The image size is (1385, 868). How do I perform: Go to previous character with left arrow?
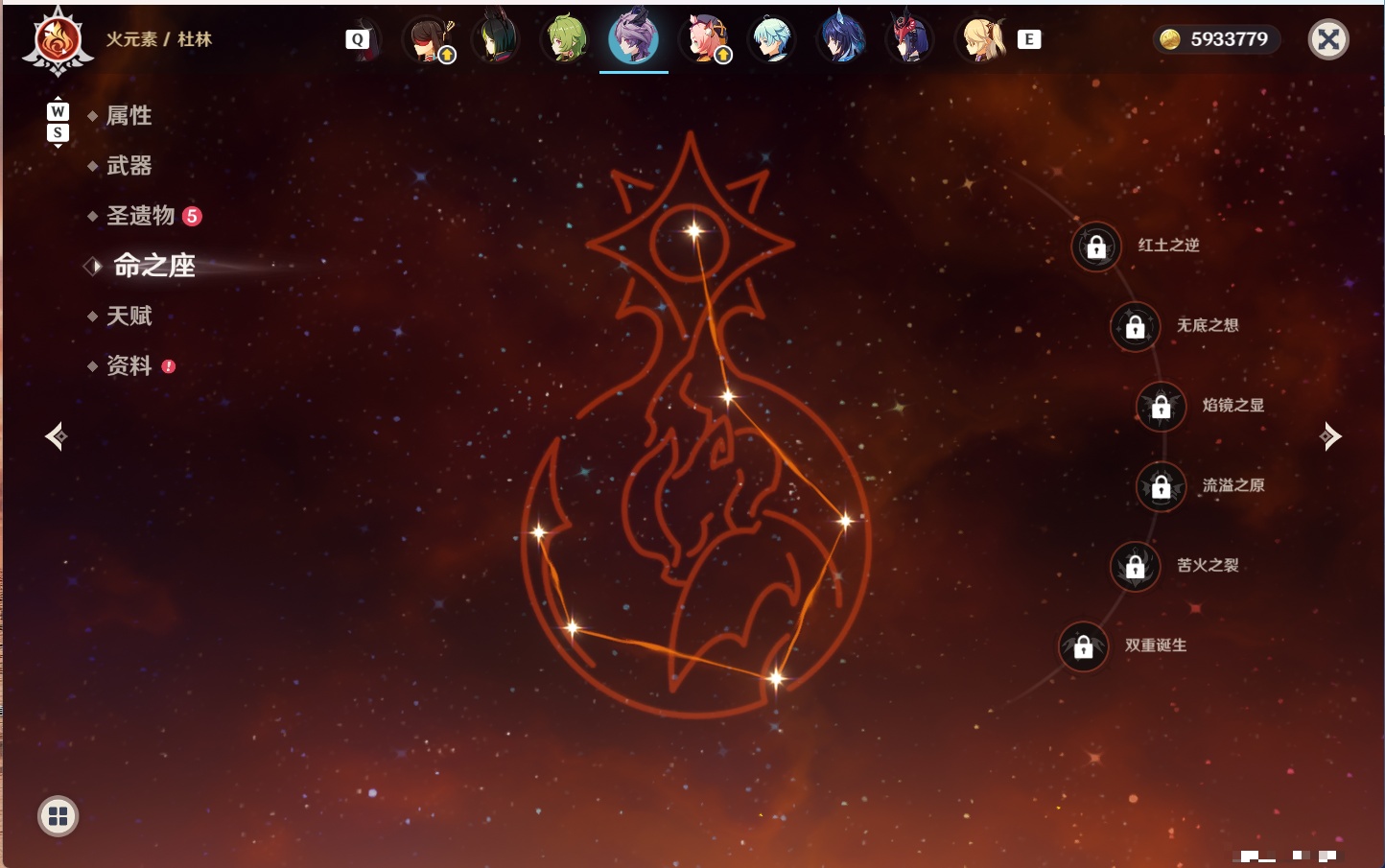[x=57, y=436]
